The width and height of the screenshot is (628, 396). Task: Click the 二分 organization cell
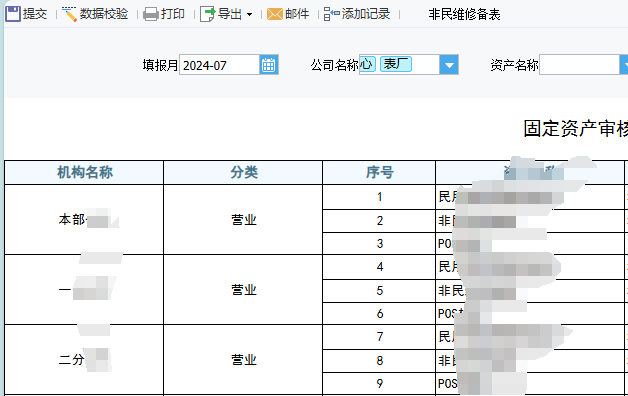click(84, 360)
